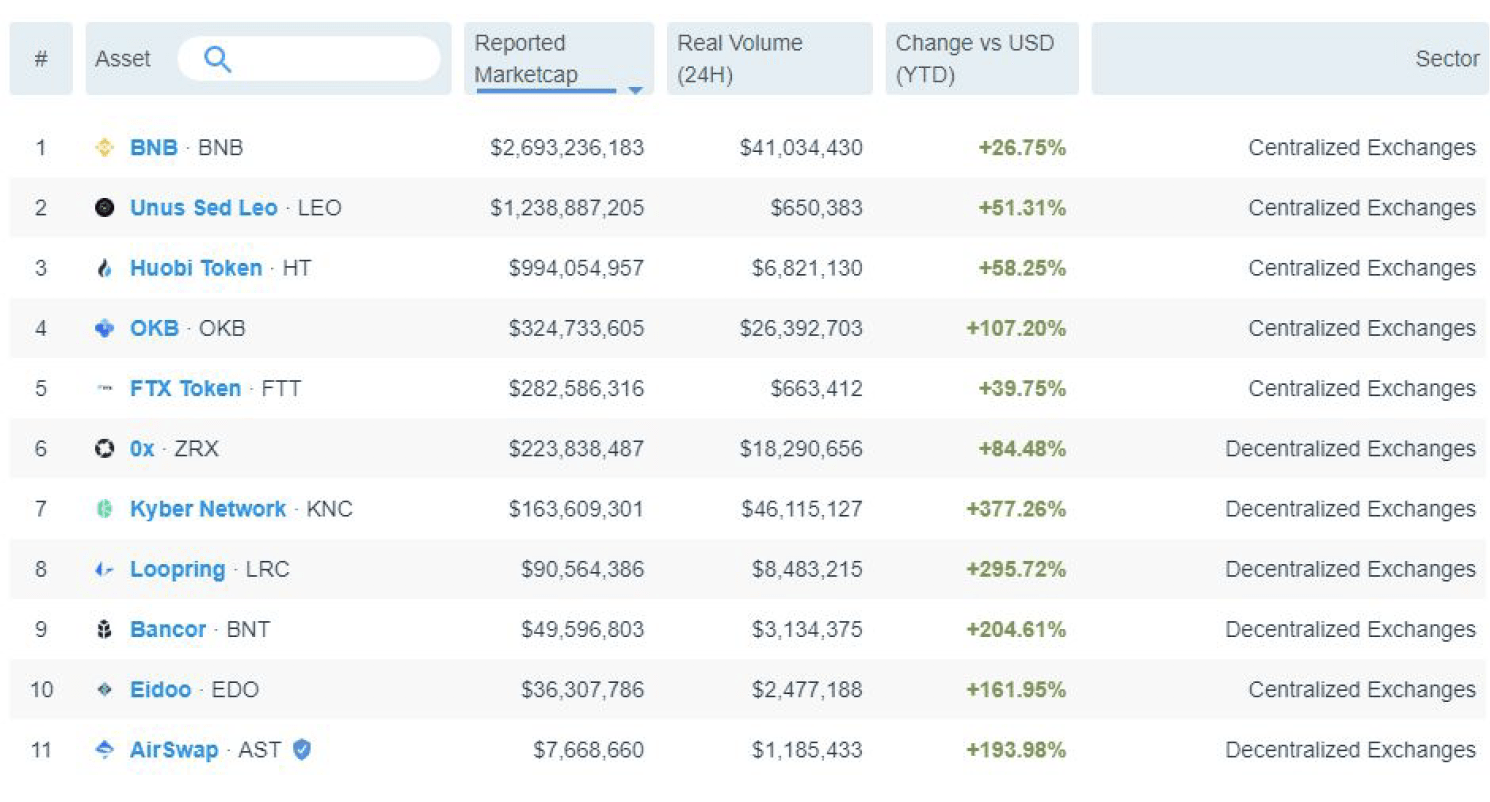Screen dimensions: 1490x802
Task: Click the Bancor logo icon
Action: pyautogui.click(x=104, y=630)
